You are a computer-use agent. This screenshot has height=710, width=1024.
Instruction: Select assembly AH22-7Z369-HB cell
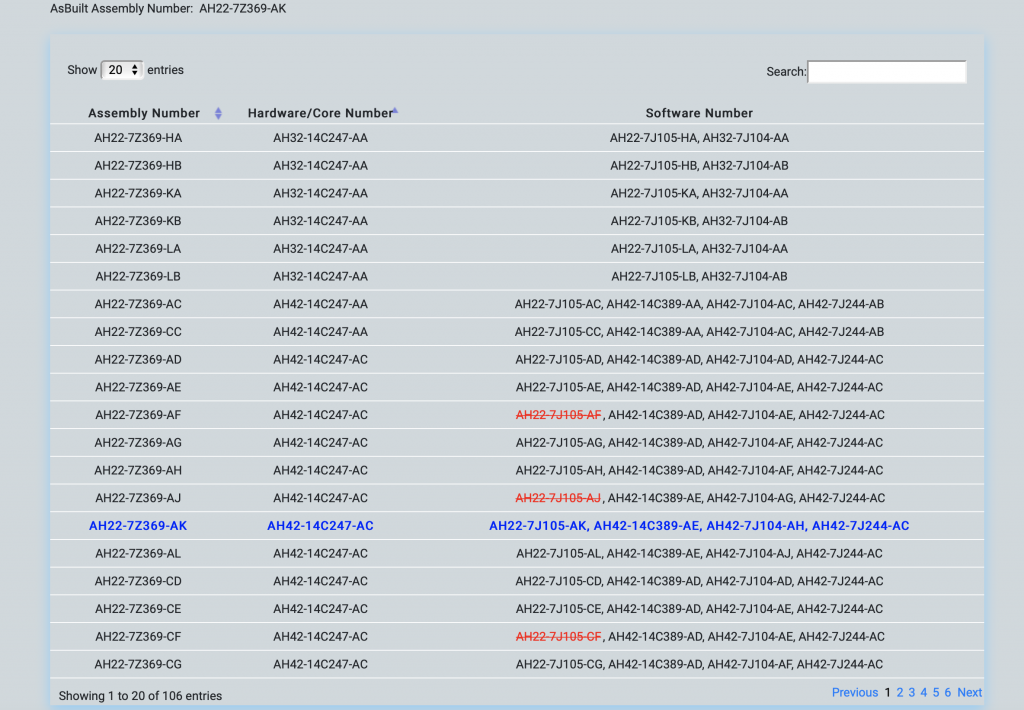[x=138, y=166]
